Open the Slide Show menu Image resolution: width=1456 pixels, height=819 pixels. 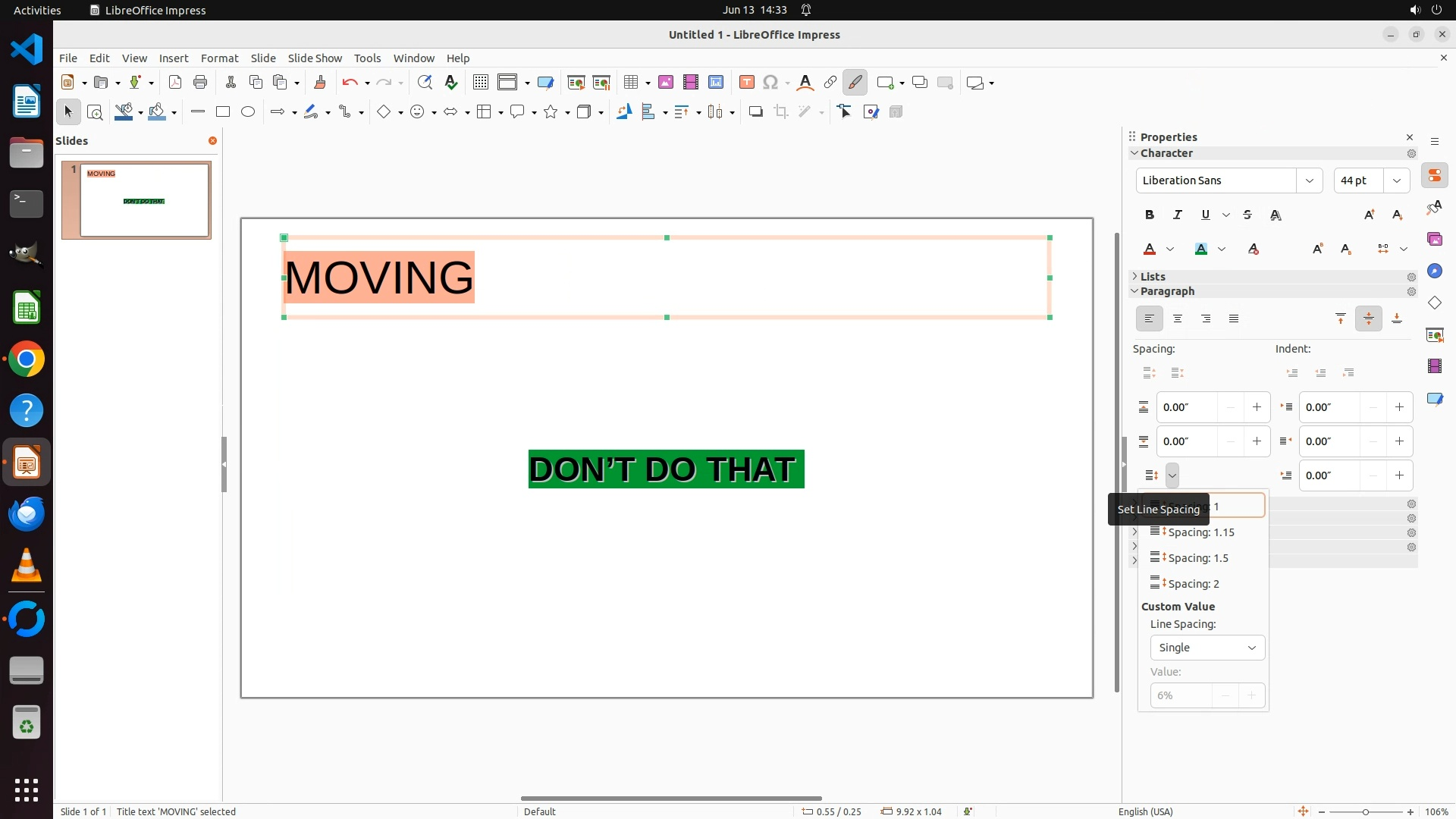pos(315,58)
